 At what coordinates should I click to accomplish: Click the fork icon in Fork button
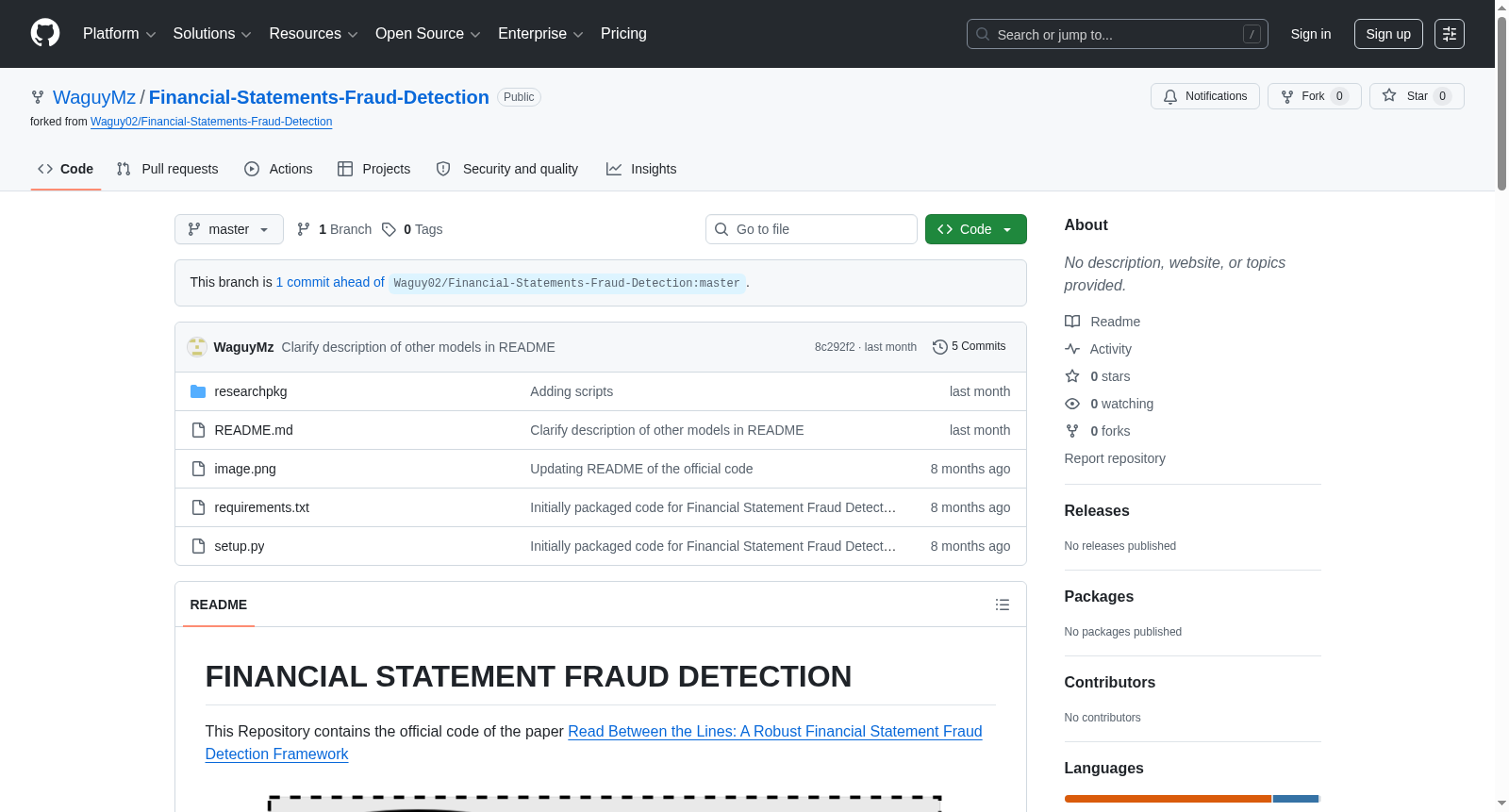(1287, 96)
